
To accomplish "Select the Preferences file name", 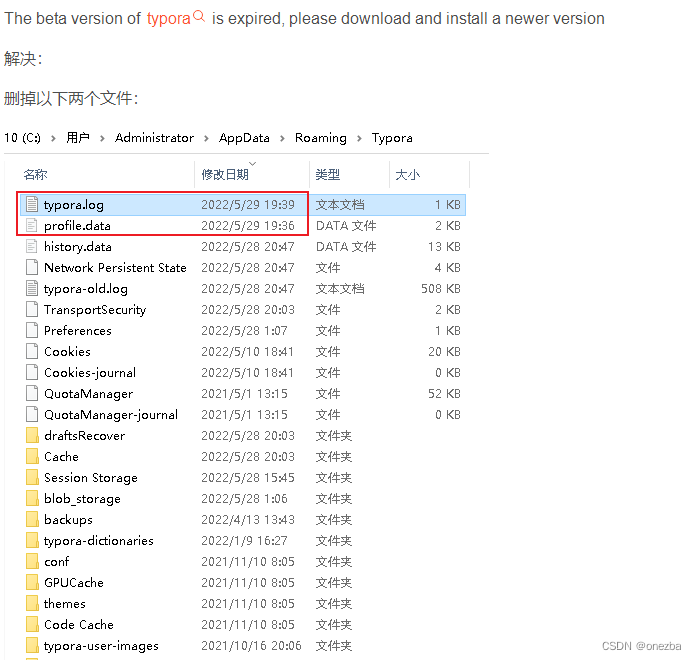I will pos(78,330).
